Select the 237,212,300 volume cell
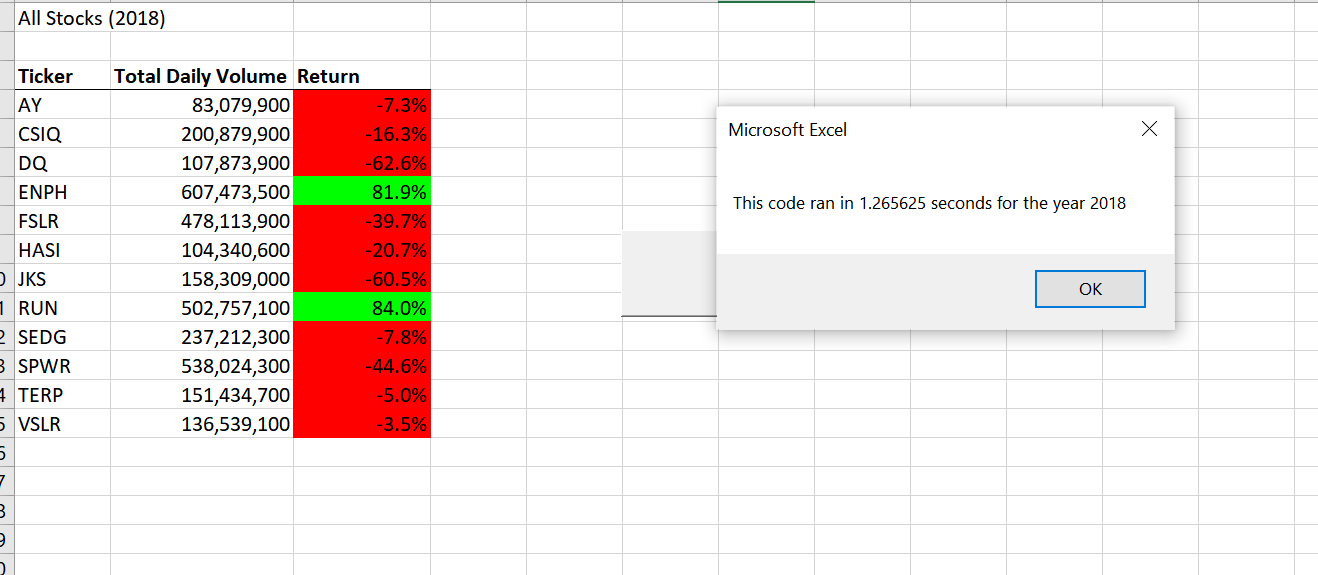The width and height of the screenshot is (1318, 575). 202,337
